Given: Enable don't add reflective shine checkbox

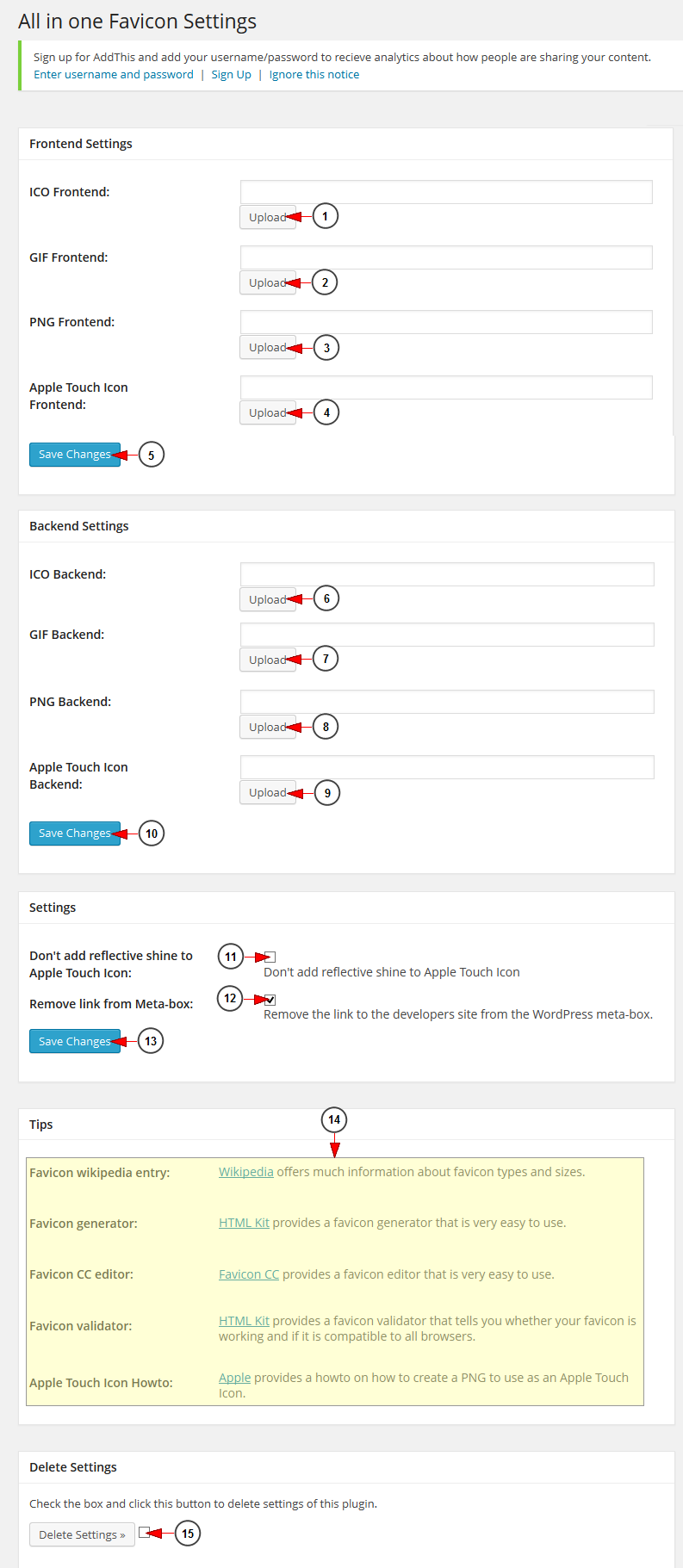Looking at the screenshot, I should coord(270,957).
